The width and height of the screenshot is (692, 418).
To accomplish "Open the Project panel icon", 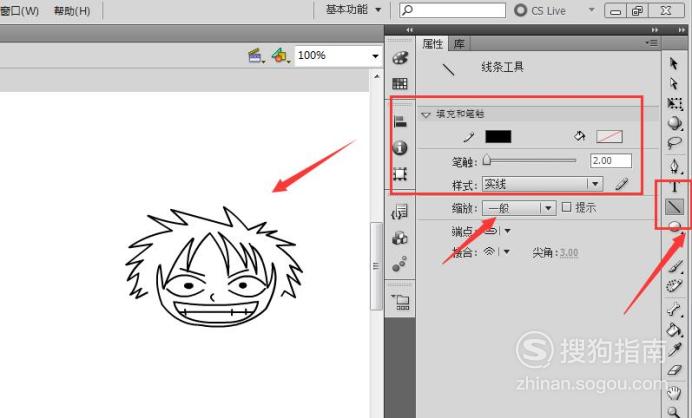I will (x=401, y=302).
